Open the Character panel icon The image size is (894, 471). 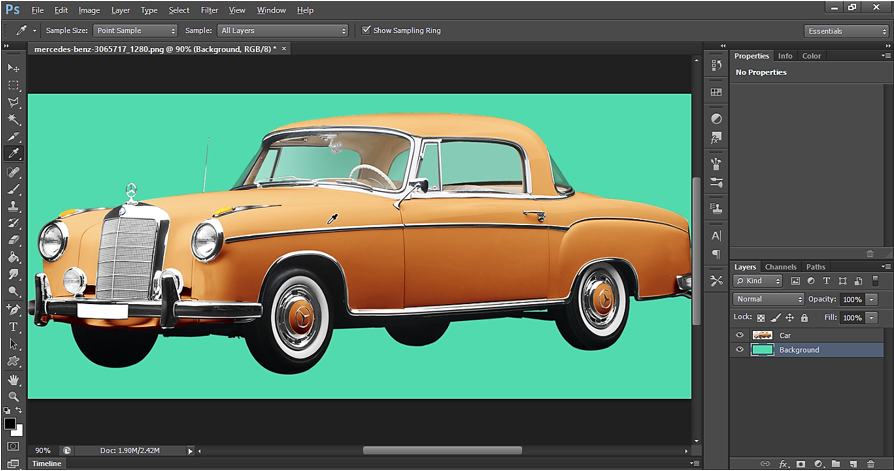(717, 236)
